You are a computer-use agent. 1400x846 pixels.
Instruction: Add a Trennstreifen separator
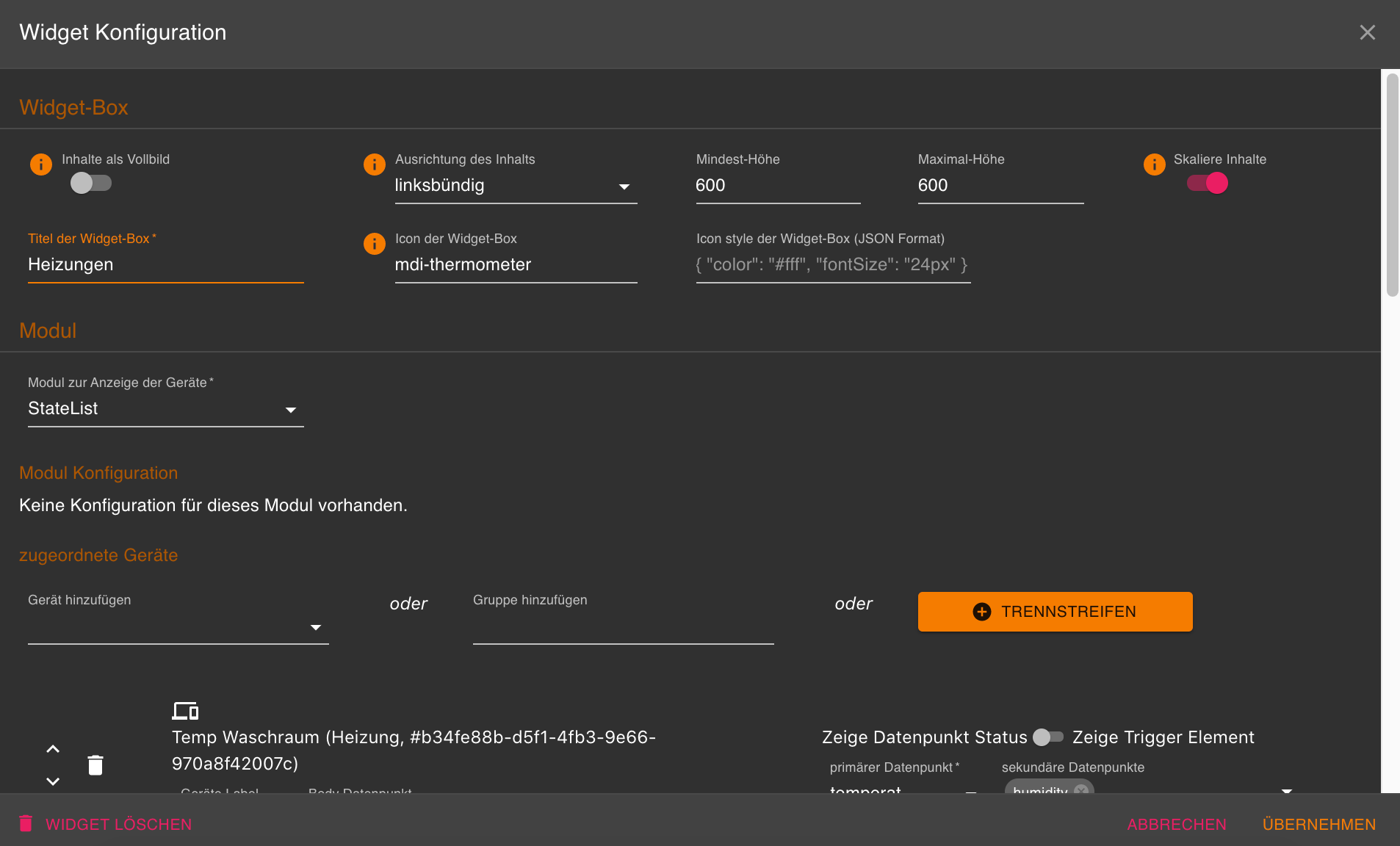(1055, 612)
